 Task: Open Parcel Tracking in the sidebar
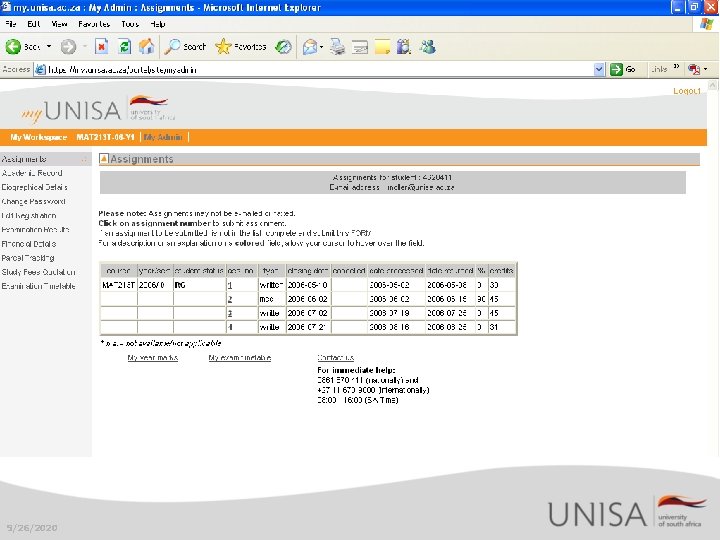(28, 258)
